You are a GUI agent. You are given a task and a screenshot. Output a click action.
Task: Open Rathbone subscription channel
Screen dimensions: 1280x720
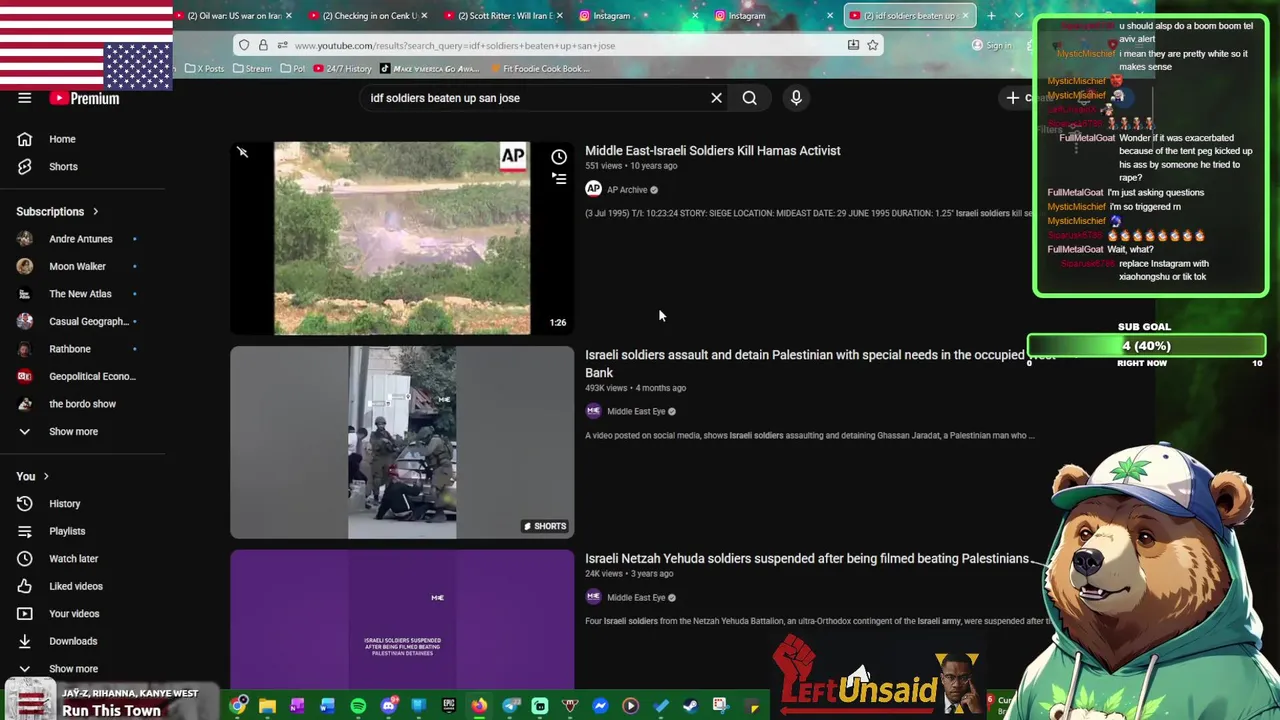tap(69, 349)
